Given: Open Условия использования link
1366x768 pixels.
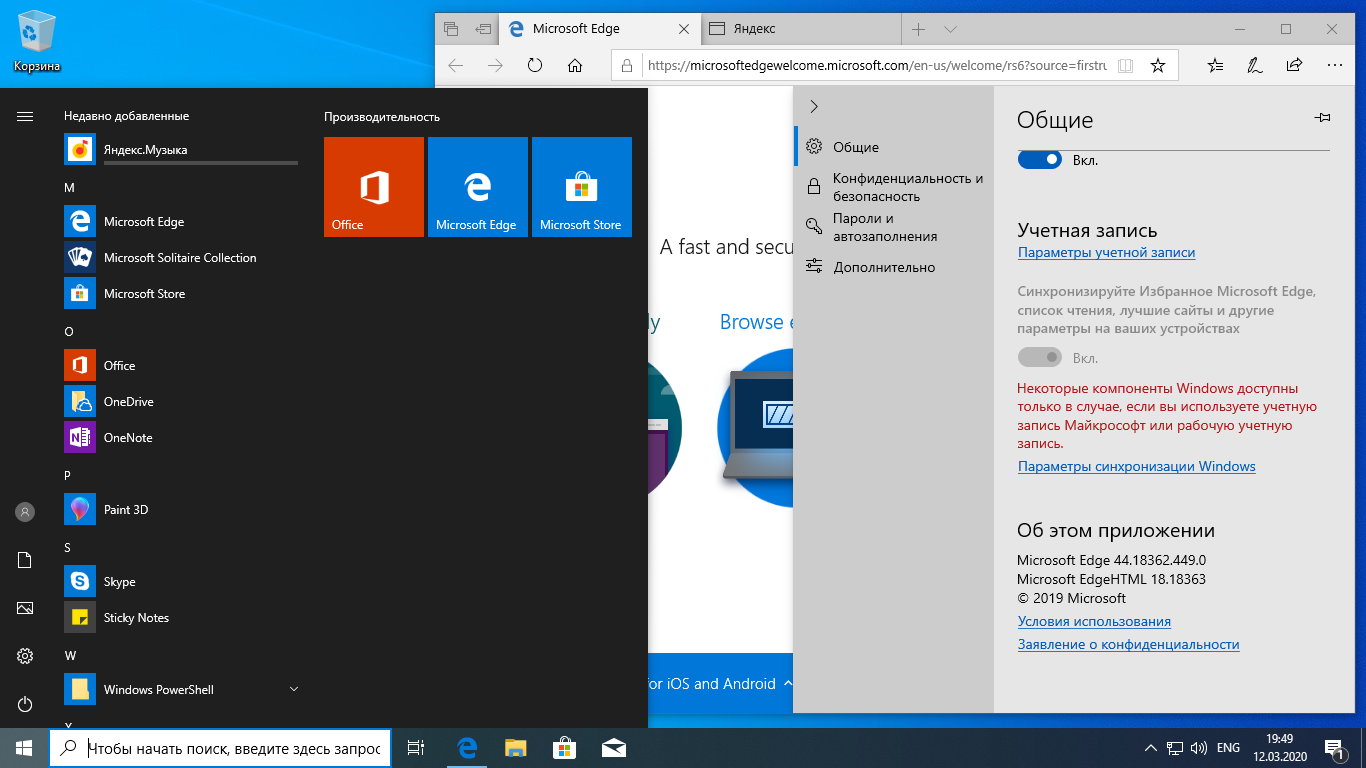Looking at the screenshot, I should tap(1094, 622).
